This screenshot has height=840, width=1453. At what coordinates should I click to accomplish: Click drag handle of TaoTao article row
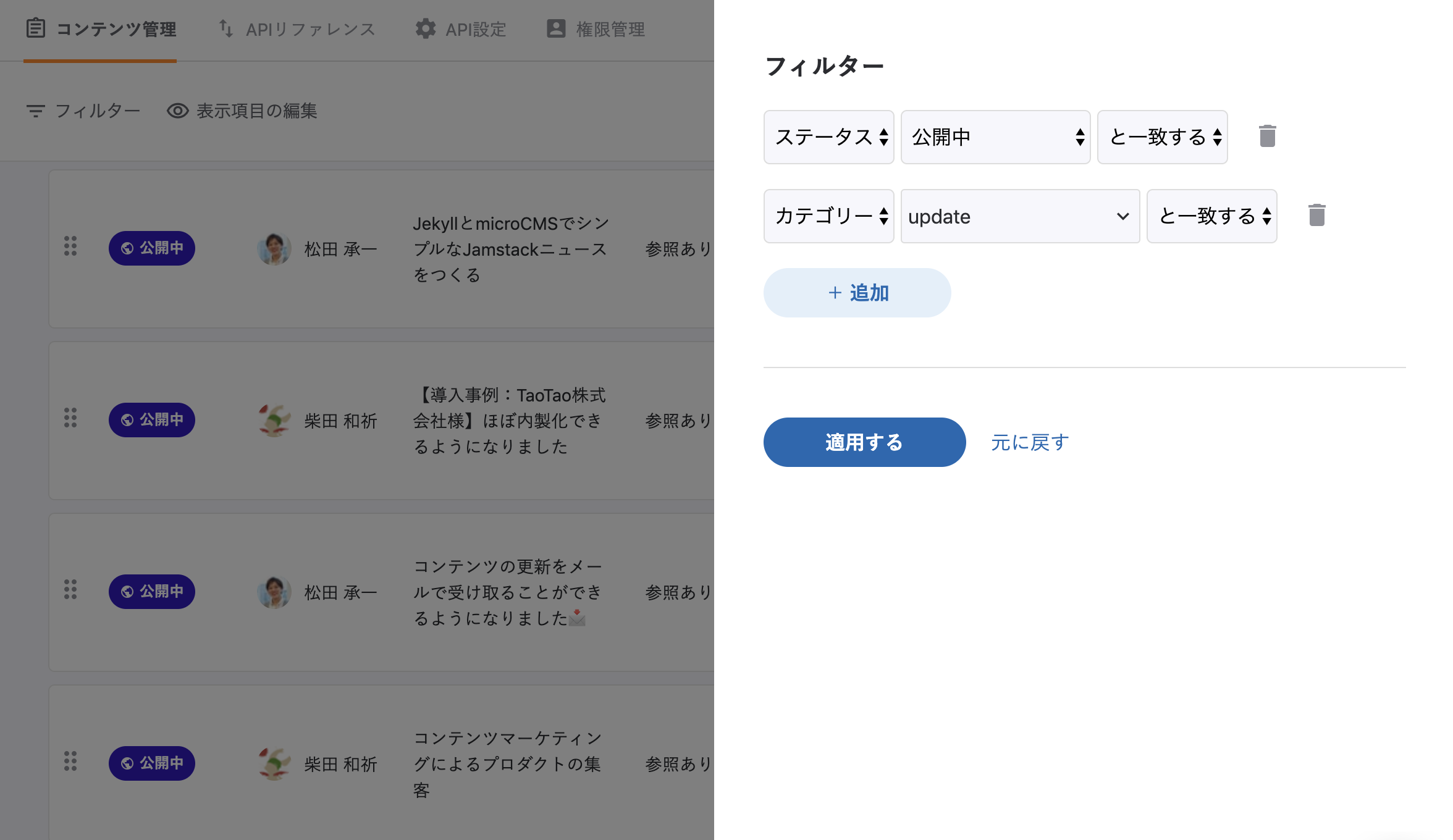click(70, 418)
